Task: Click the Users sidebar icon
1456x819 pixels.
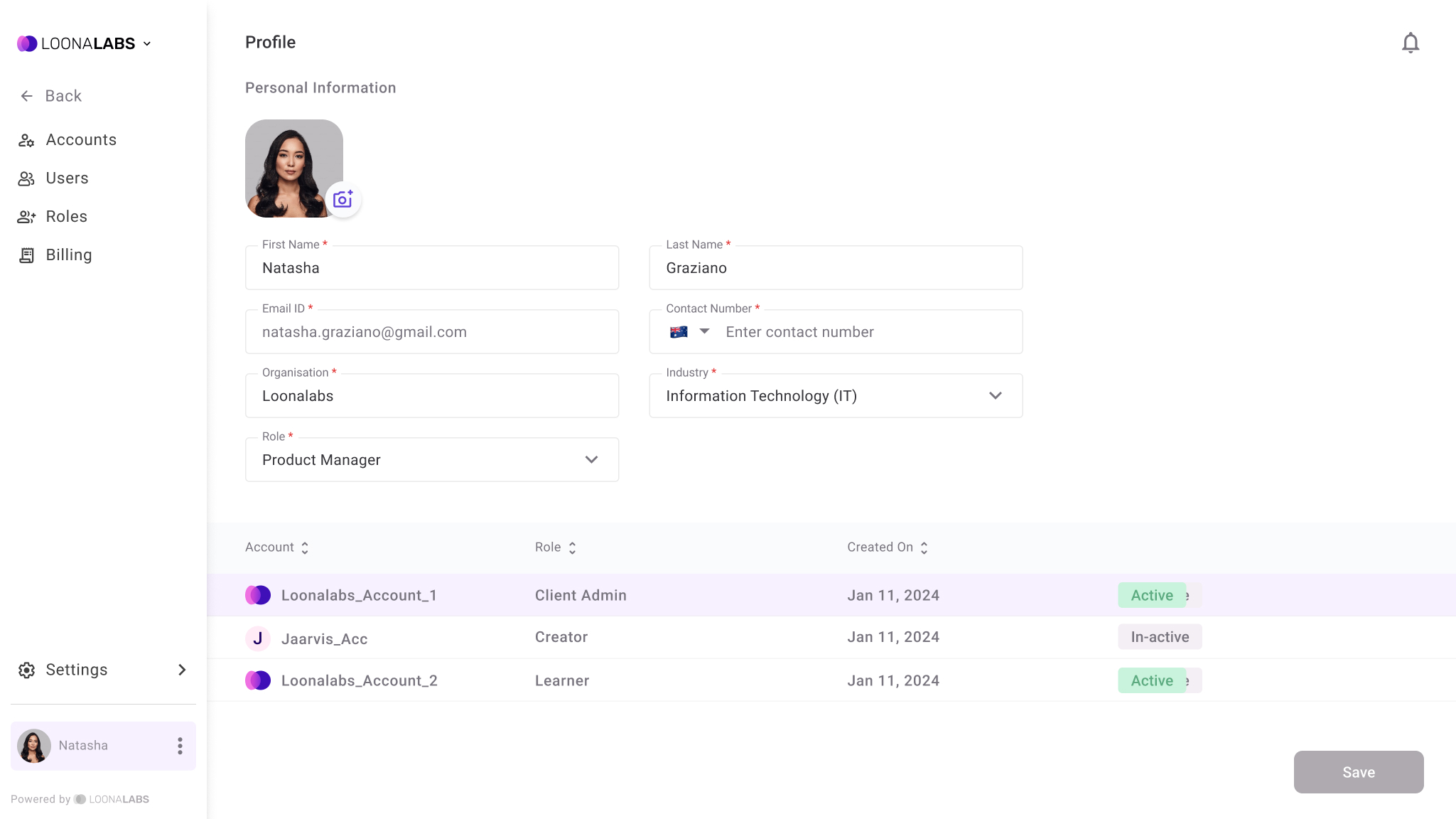Action: coord(27,178)
